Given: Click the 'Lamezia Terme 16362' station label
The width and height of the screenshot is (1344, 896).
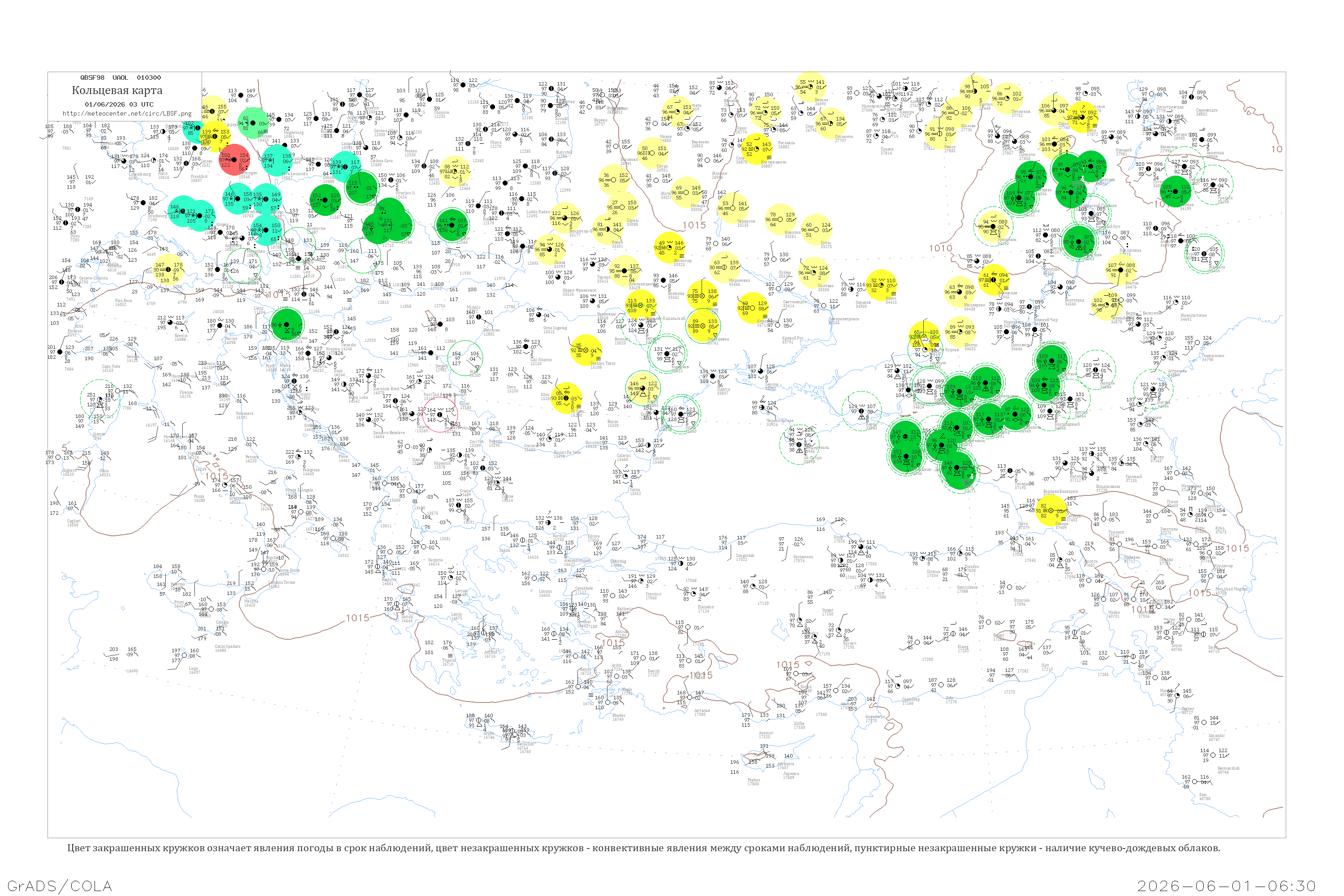Looking at the screenshot, I should coord(282,585).
